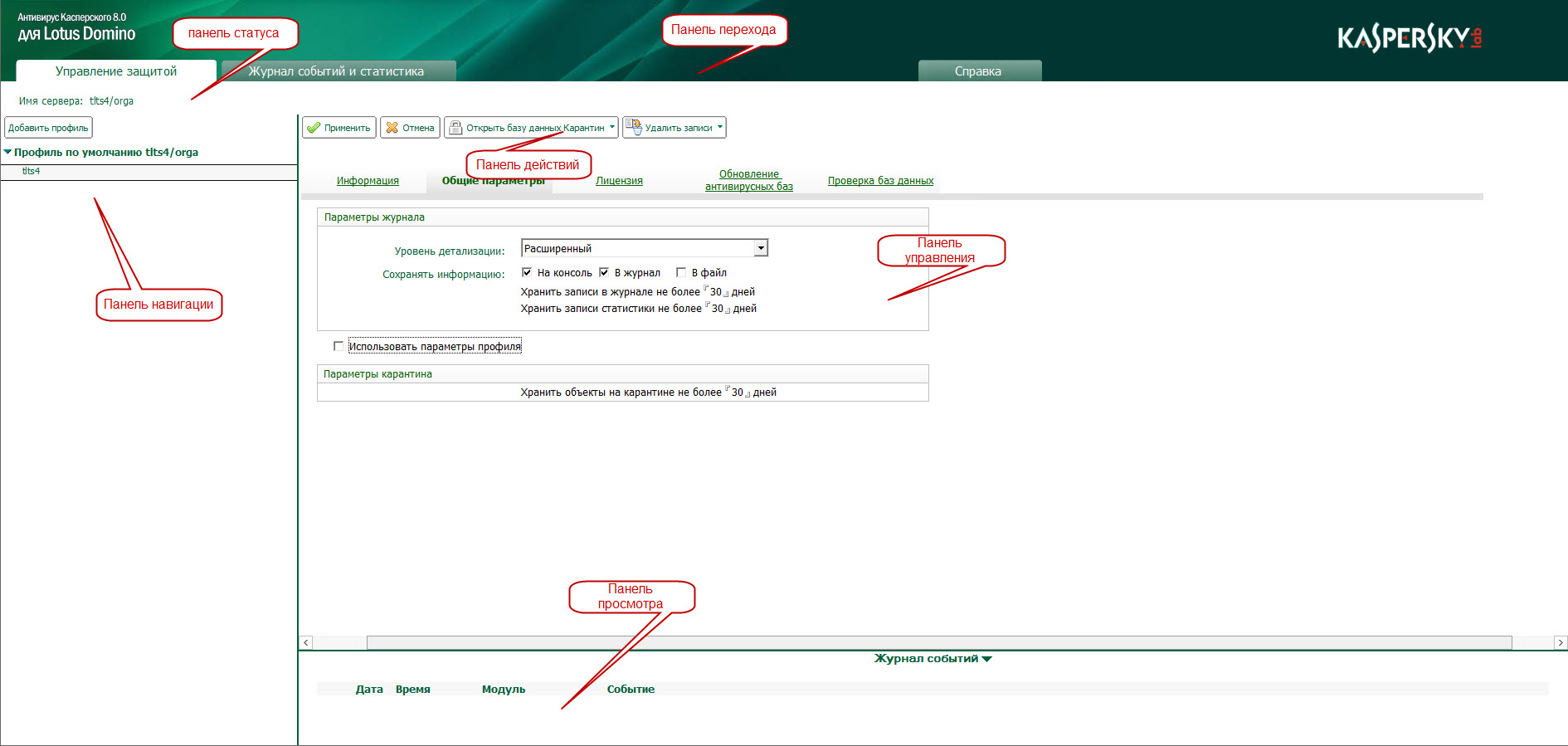Enable the 'В файл' checkbox
Image resolution: width=1568 pixels, height=746 pixels.
[x=681, y=272]
